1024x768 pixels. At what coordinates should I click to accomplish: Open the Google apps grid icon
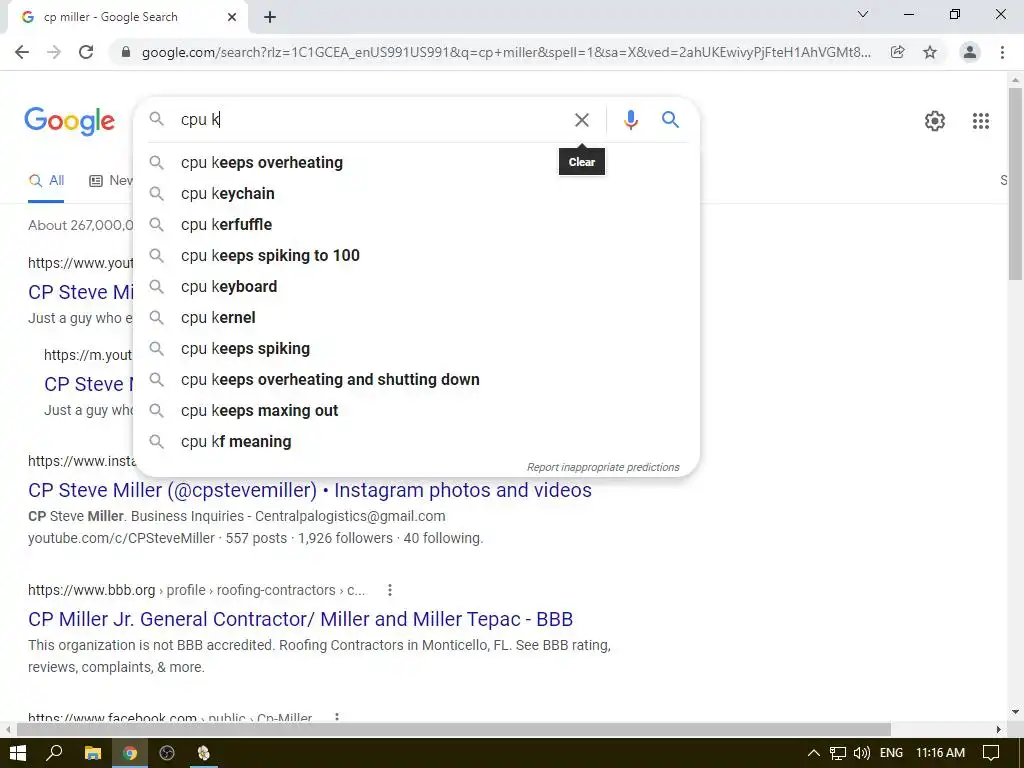pos(980,121)
